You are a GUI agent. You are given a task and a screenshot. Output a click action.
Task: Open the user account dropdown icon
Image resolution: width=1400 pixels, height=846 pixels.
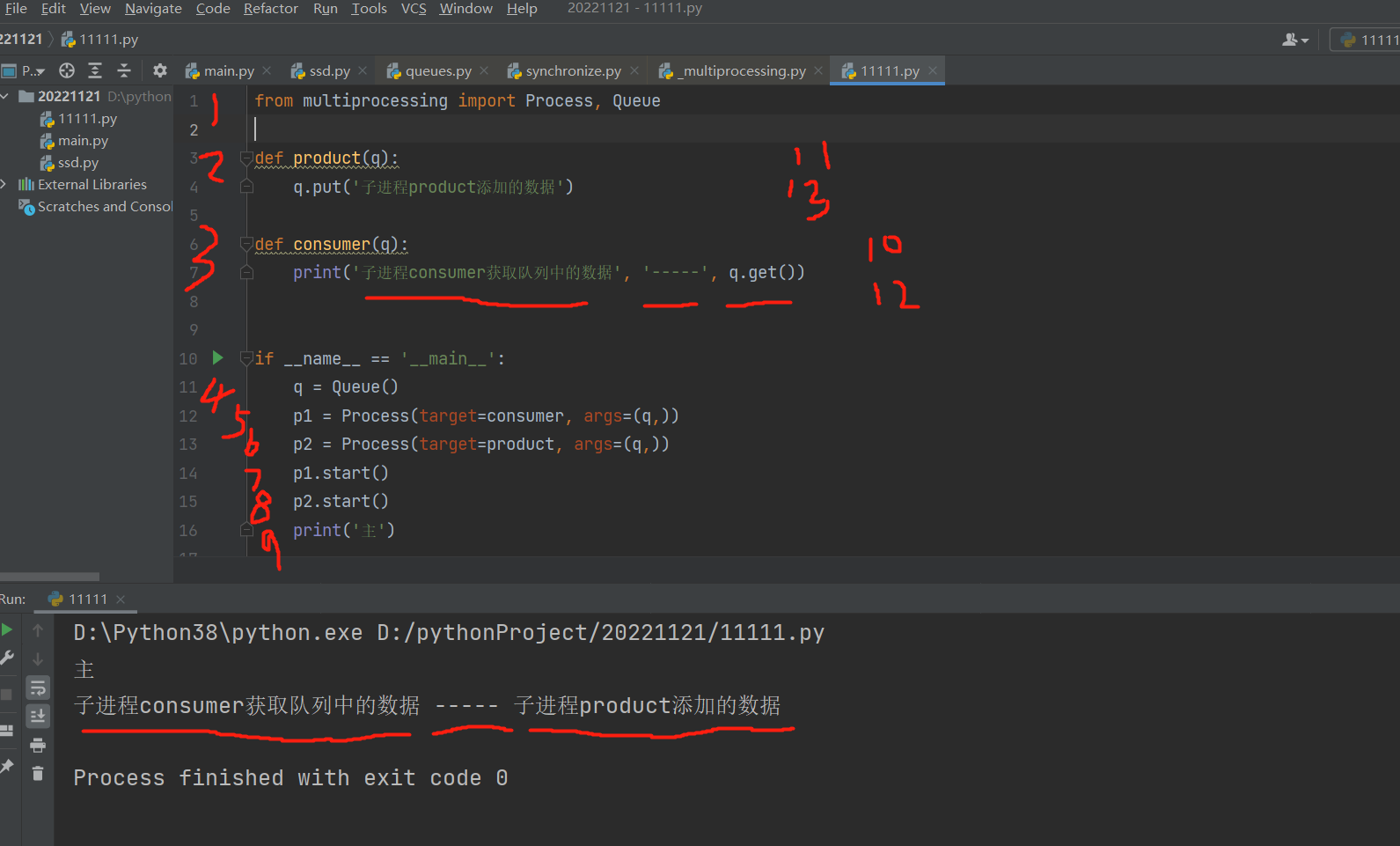coord(1295,40)
